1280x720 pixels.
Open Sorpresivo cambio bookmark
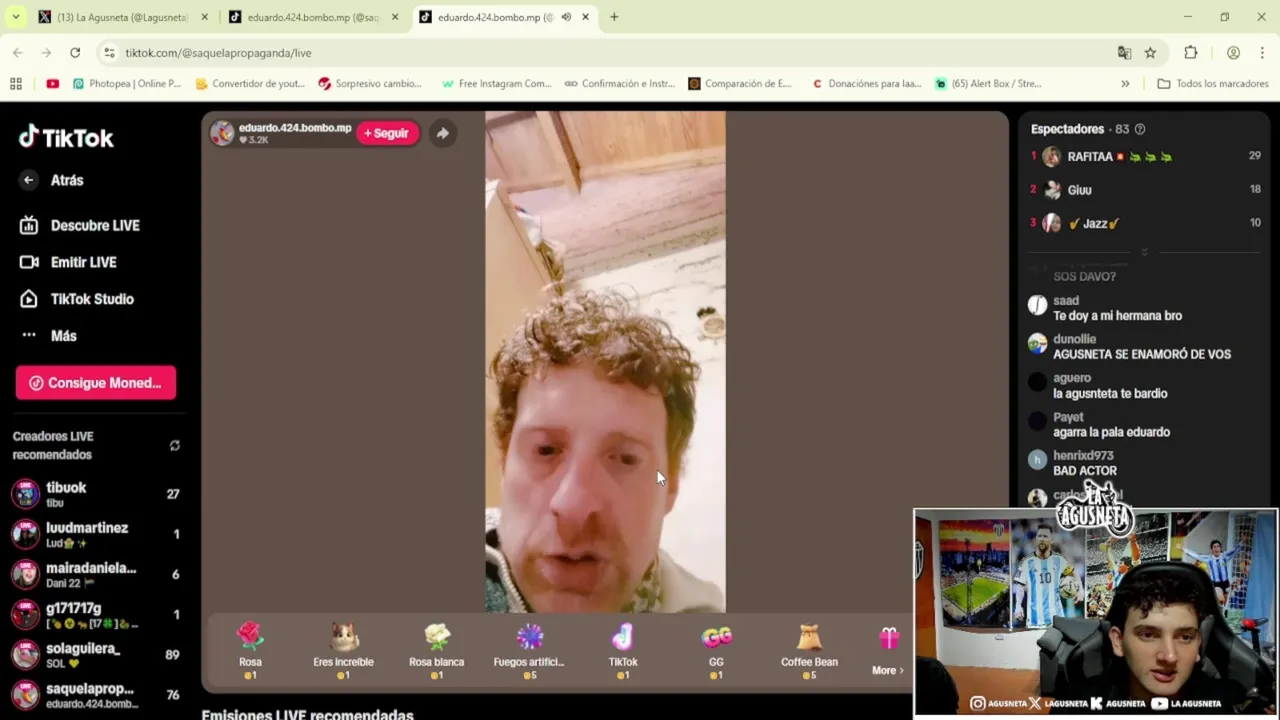click(370, 84)
